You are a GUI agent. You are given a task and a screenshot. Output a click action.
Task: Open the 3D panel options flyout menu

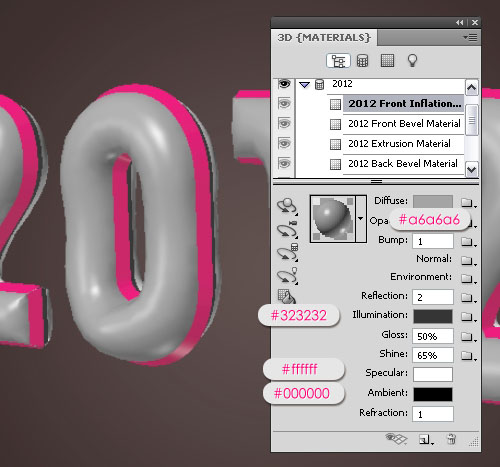coord(470,37)
